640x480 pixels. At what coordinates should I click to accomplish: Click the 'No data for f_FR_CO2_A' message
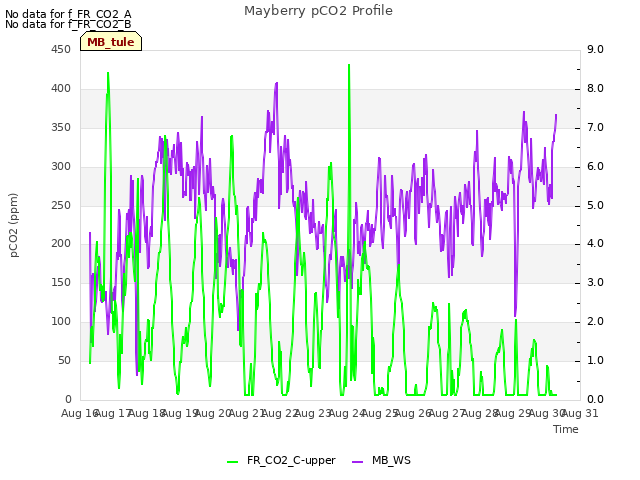coord(68,14)
